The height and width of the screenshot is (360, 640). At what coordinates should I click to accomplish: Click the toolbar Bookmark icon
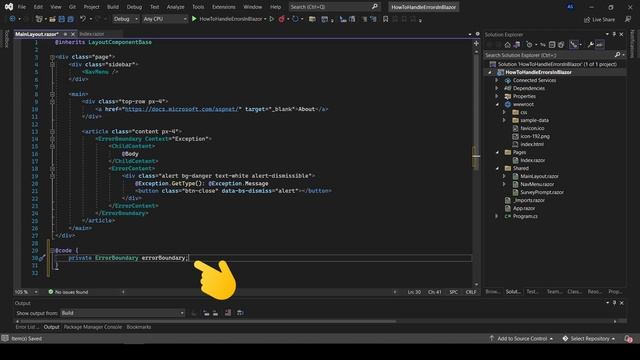coord(385,19)
